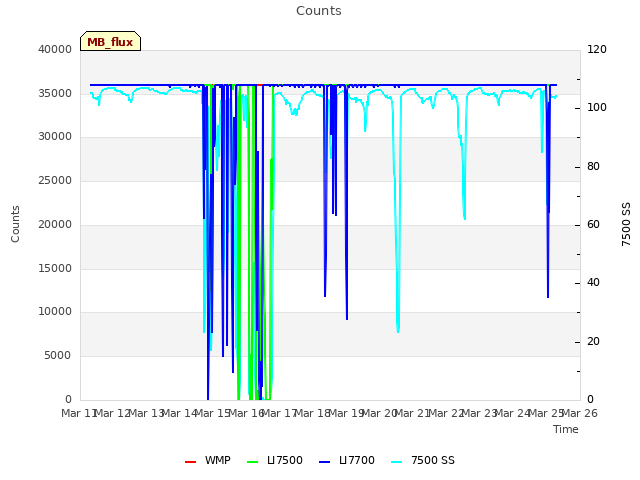Click the 35000 left axis tick label

pos(55,93)
